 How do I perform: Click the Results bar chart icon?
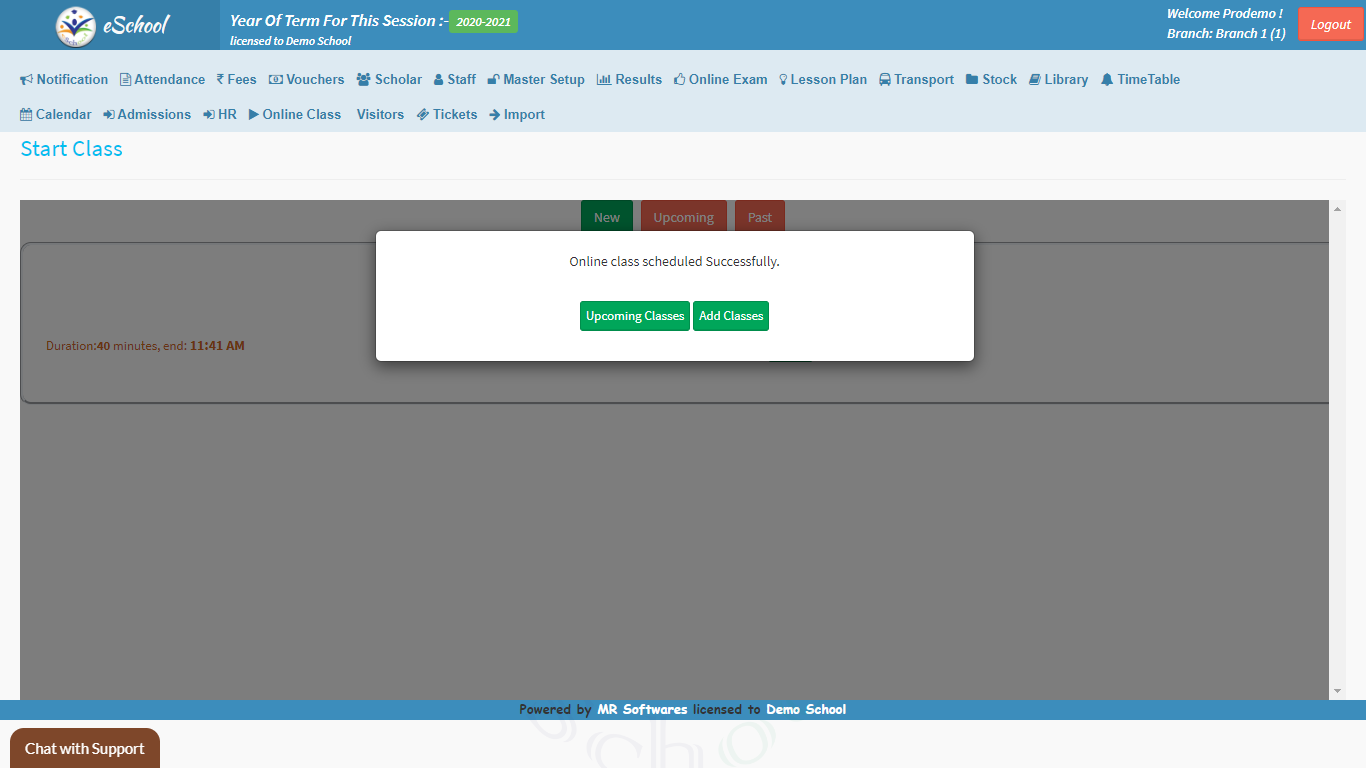click(604, 80)
